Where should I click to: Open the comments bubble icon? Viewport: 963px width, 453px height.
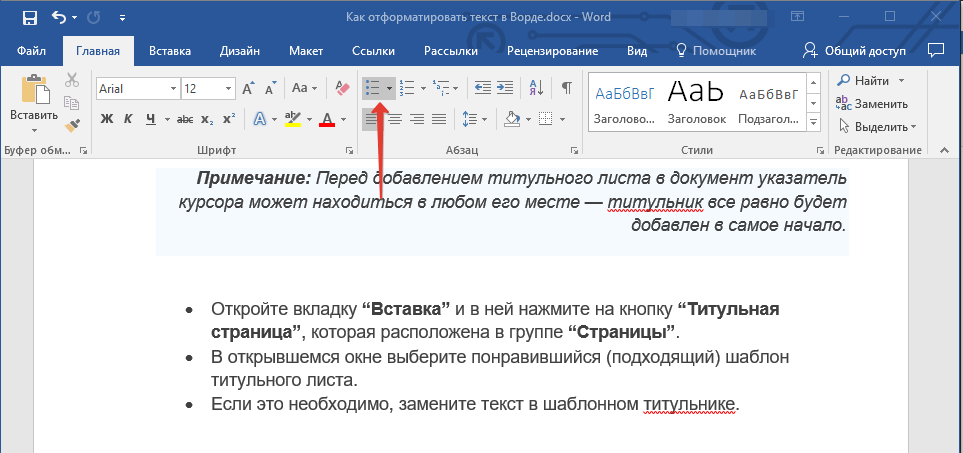[936, 50]
